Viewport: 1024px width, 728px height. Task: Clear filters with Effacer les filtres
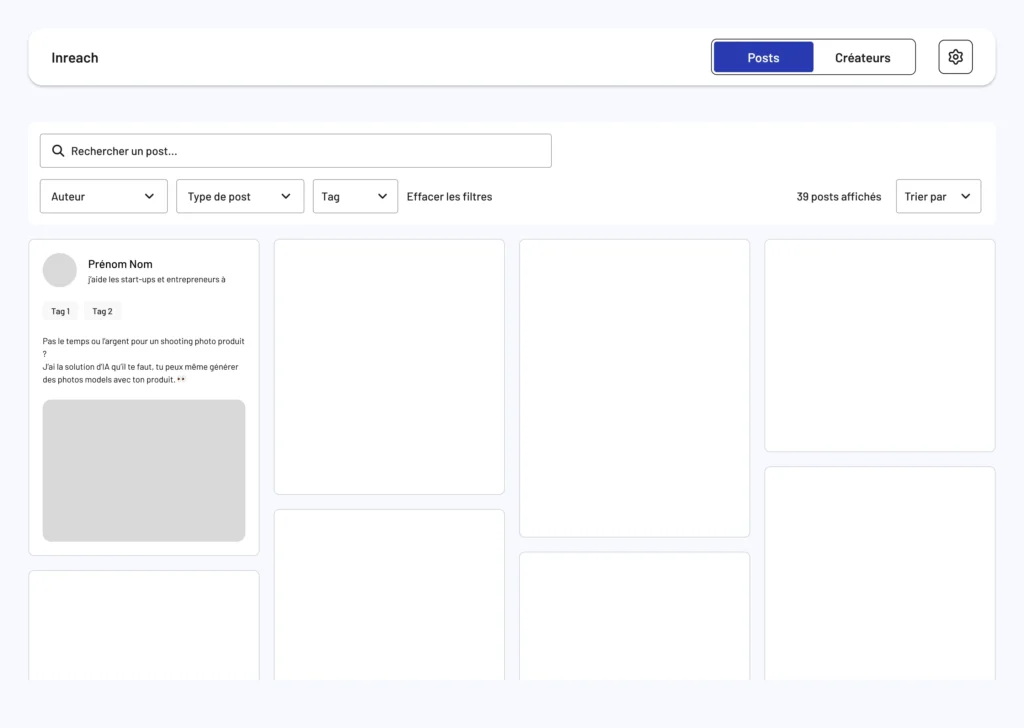(449, 197)
